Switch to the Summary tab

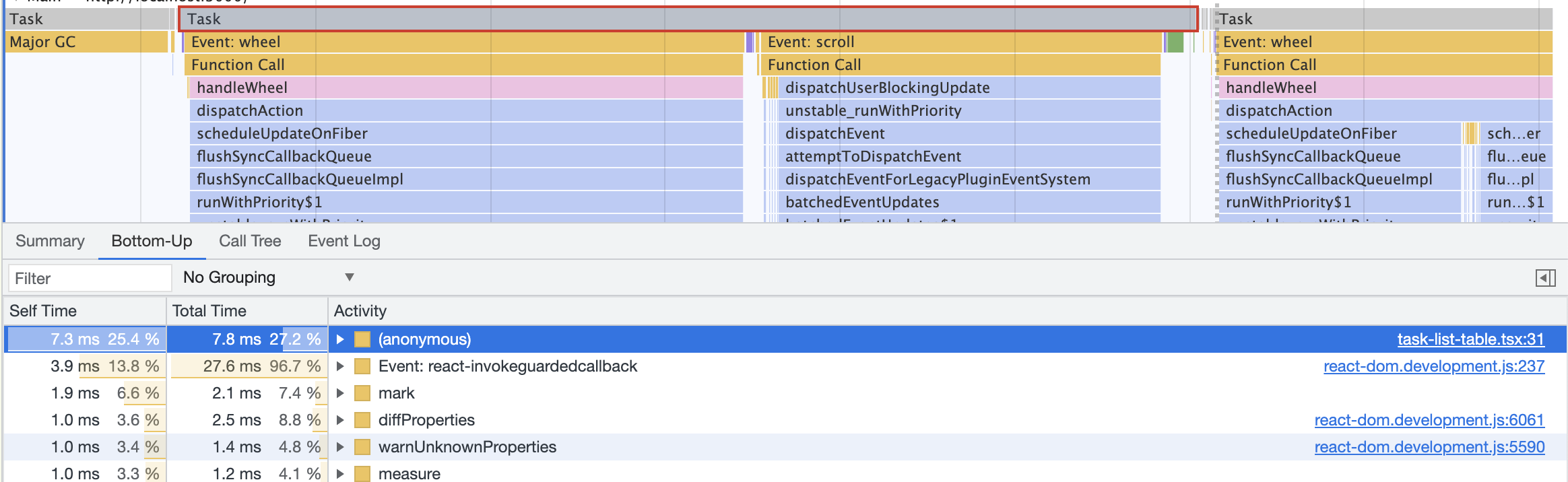pos(50,241)
